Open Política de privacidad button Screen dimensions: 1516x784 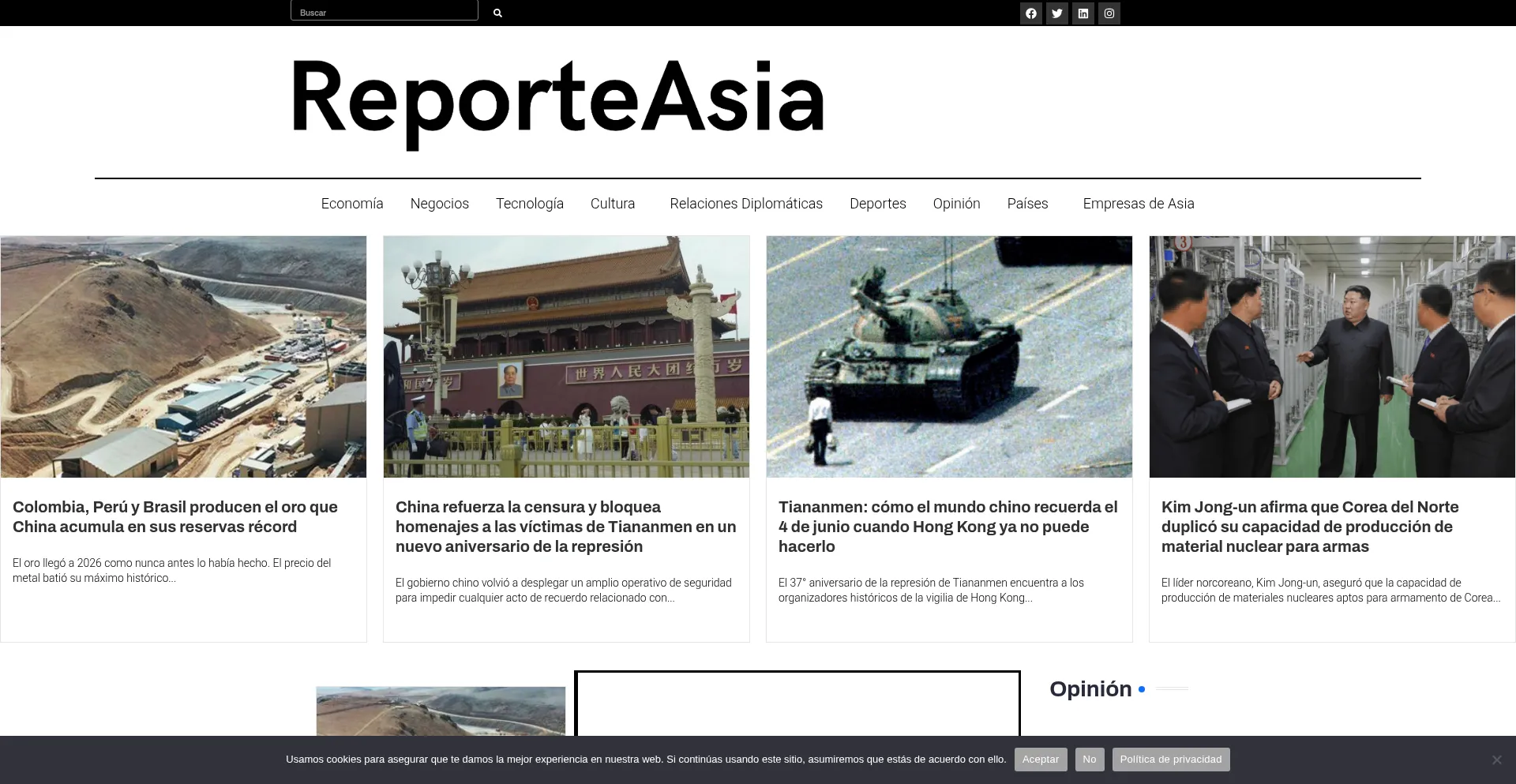pos(1171,760)
